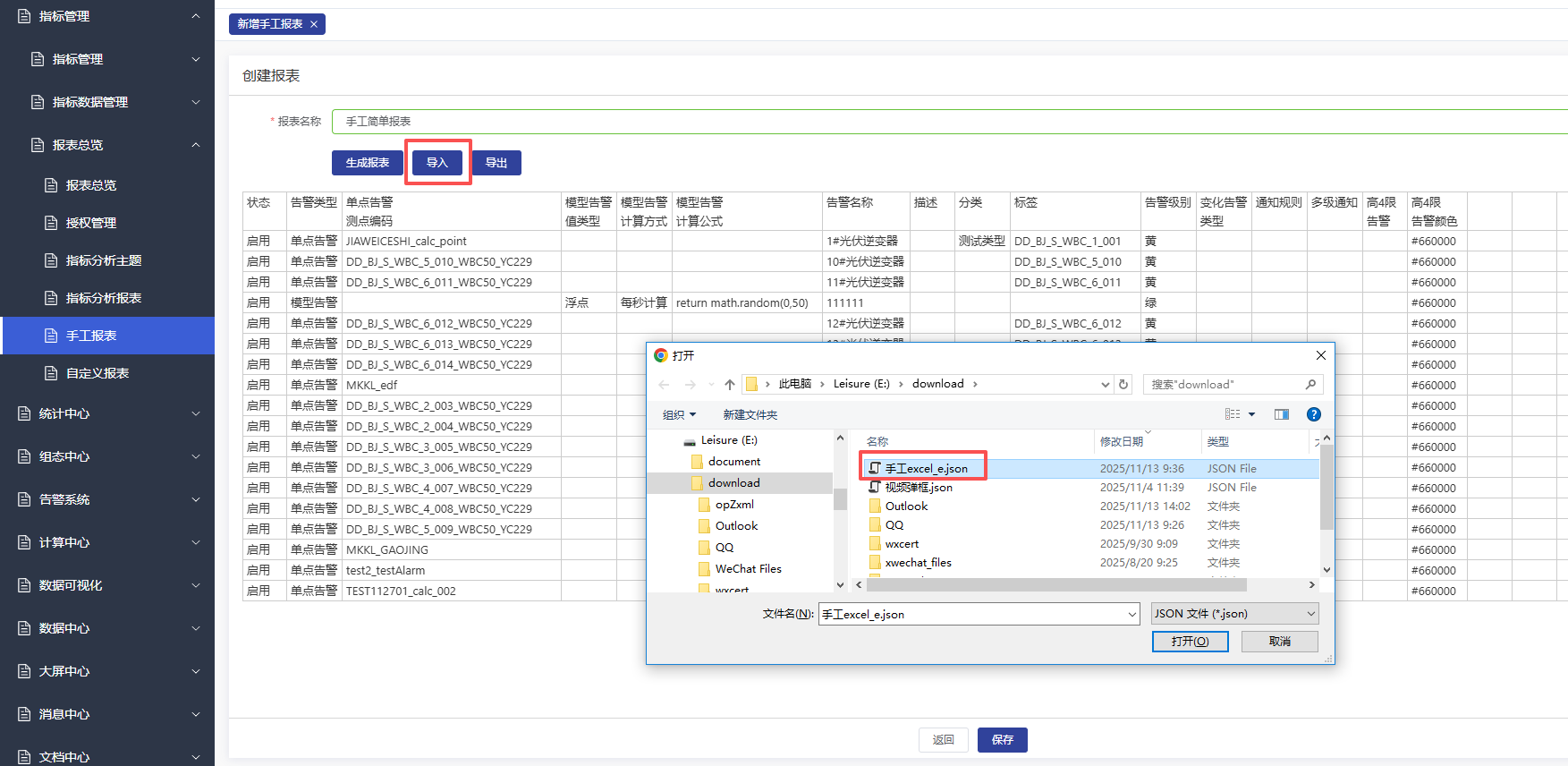Image resolution: width=1568 pixels, height=766 pixels.
Task: Open the JSON 文件 file type dropdown
Action: pos(1234,614)
